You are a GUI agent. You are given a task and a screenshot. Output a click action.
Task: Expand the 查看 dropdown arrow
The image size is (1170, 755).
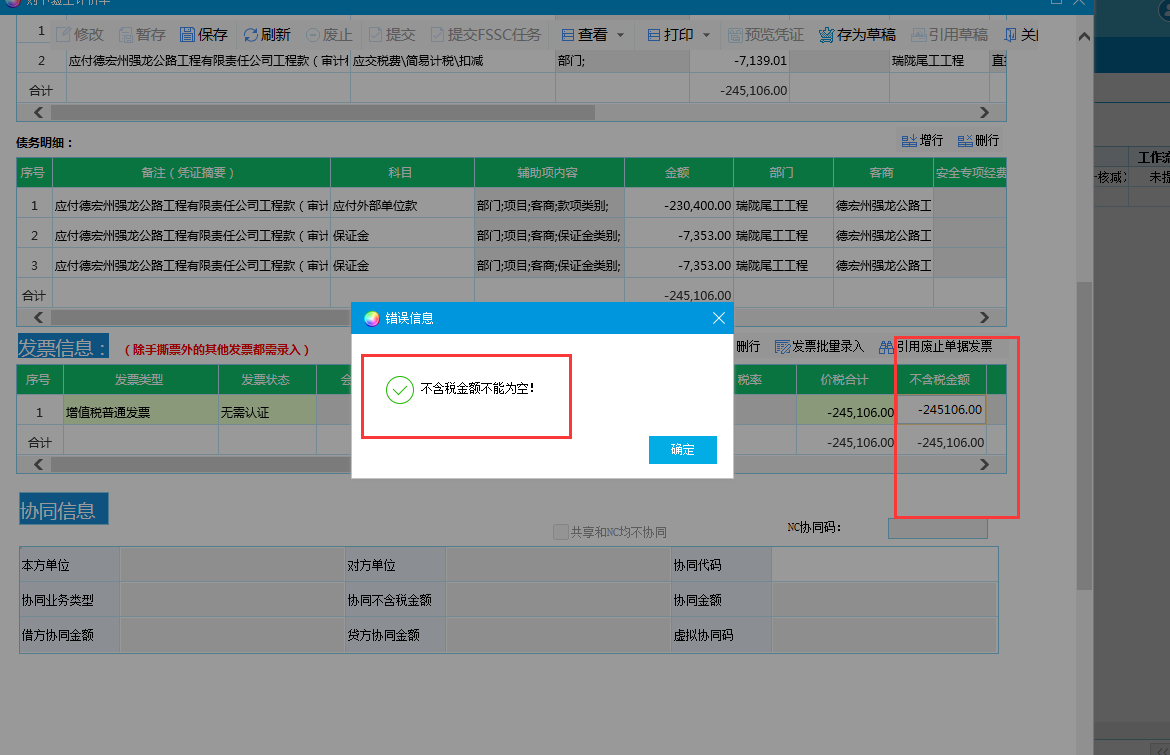click(x=620, y=35)
